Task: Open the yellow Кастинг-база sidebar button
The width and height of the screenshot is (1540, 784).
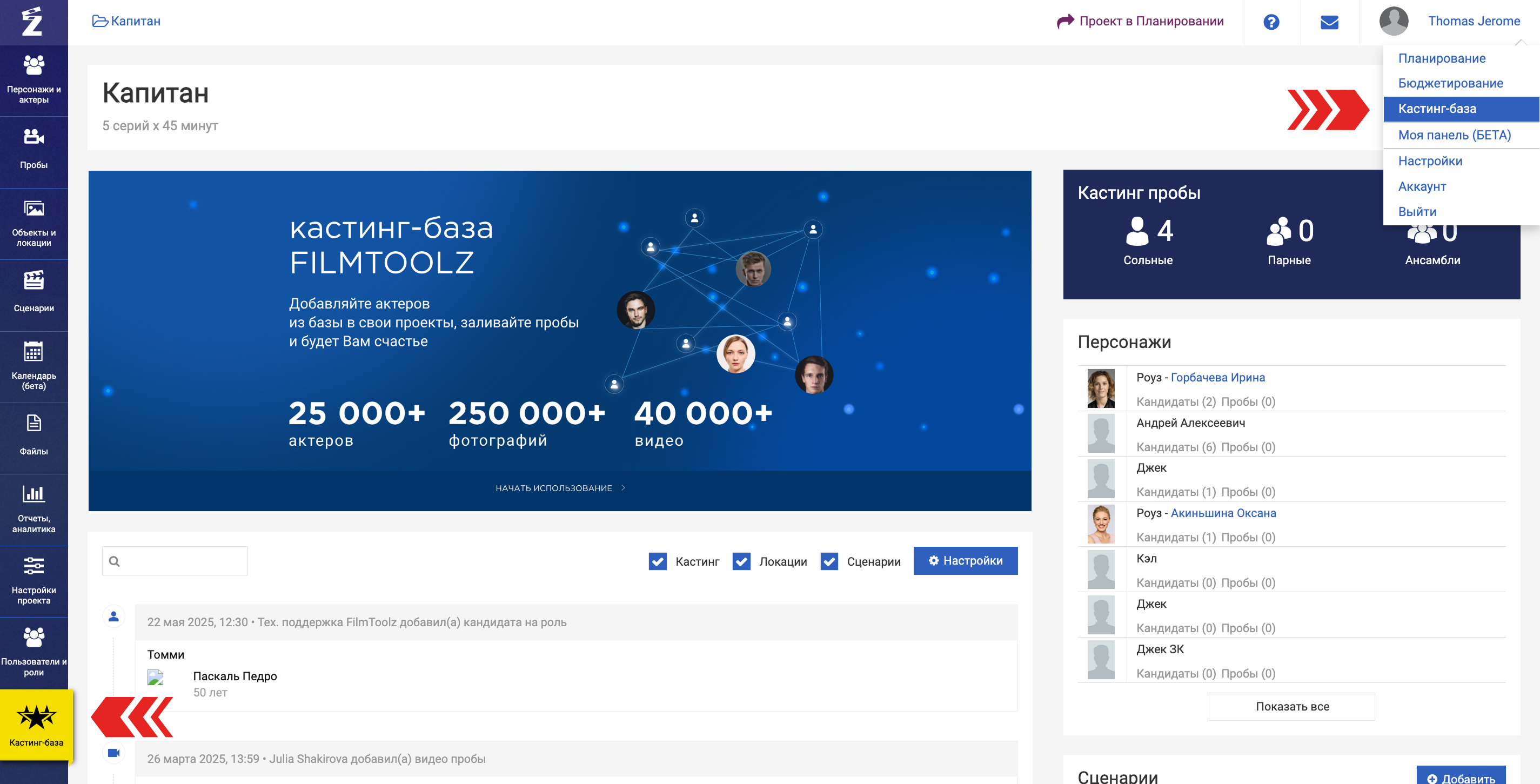Action: 36,724
